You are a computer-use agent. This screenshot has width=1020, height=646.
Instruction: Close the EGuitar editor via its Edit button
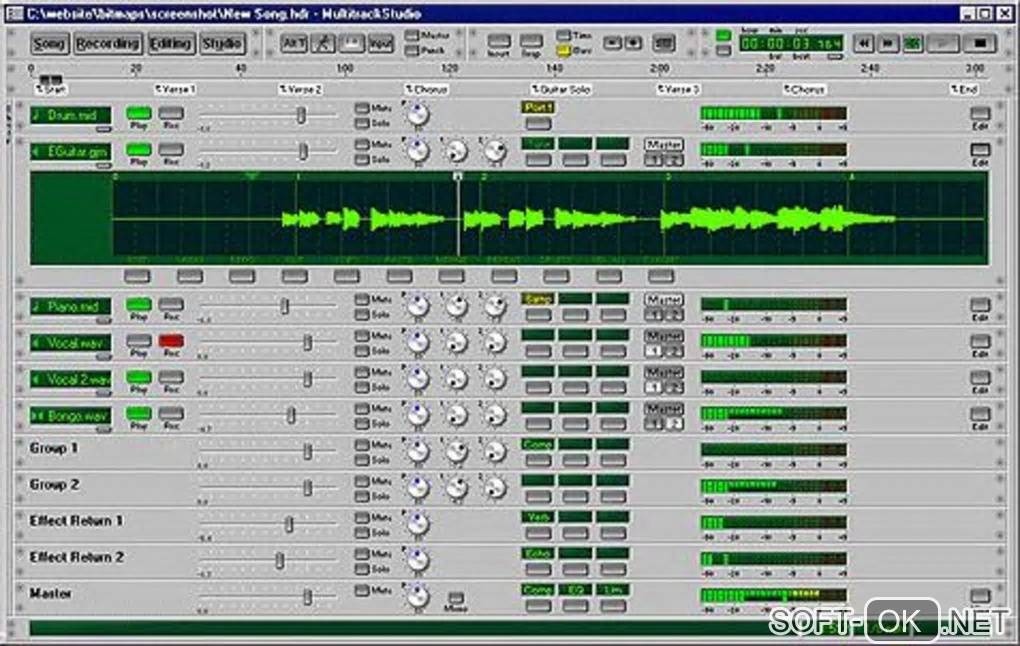tap(980, 150)
